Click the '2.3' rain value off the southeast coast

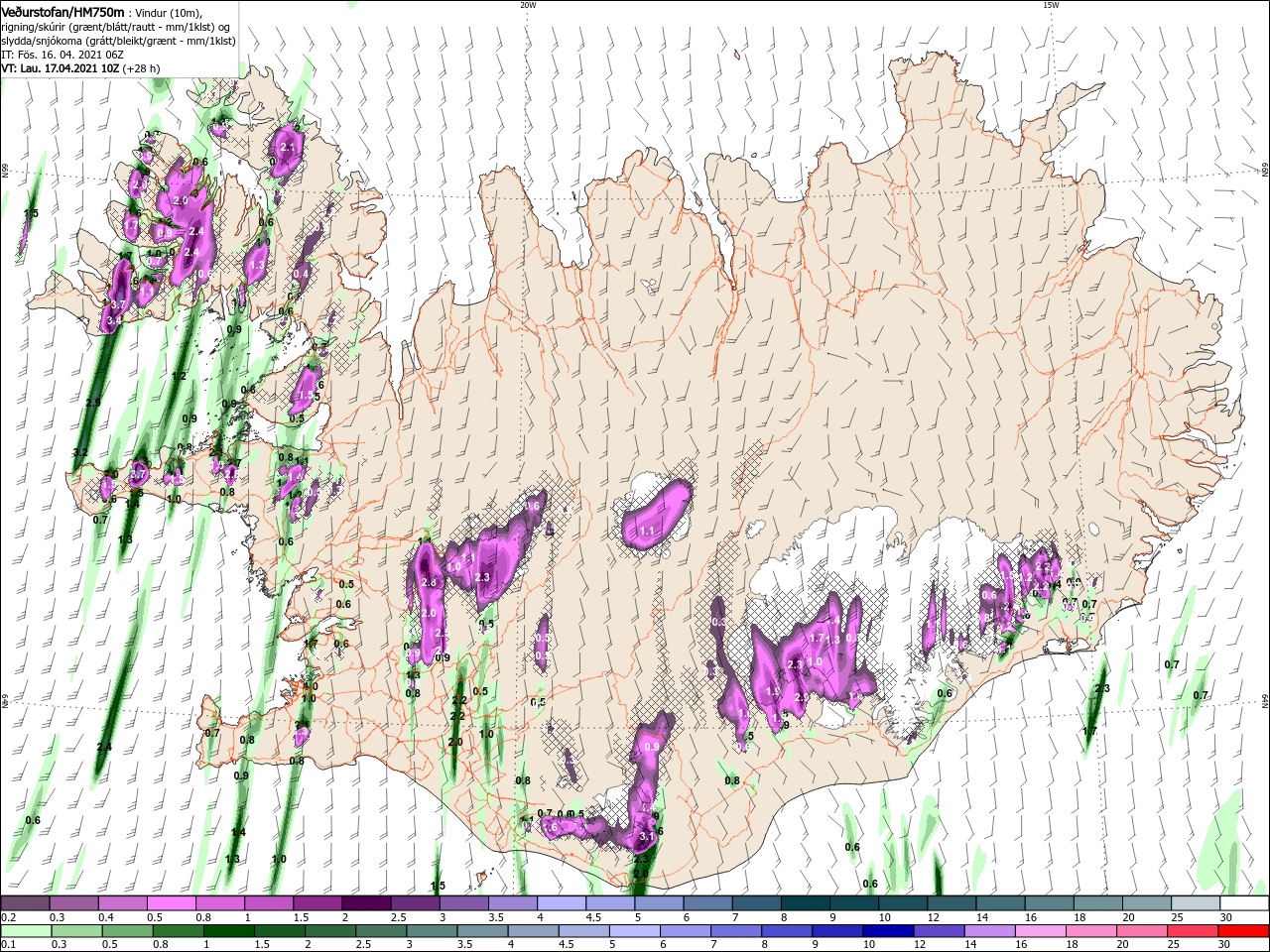1101,689
